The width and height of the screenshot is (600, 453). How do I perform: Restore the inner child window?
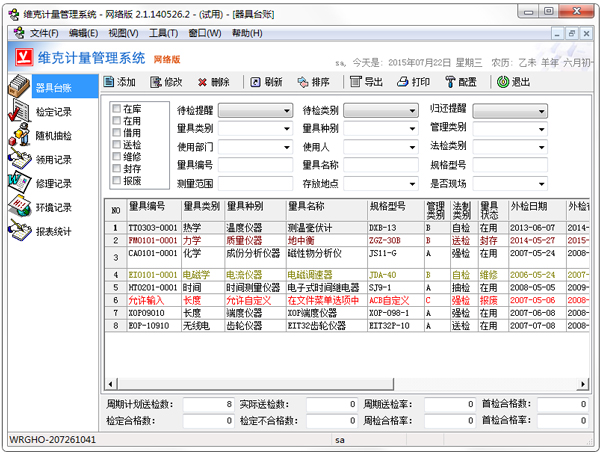coord(571,34)
